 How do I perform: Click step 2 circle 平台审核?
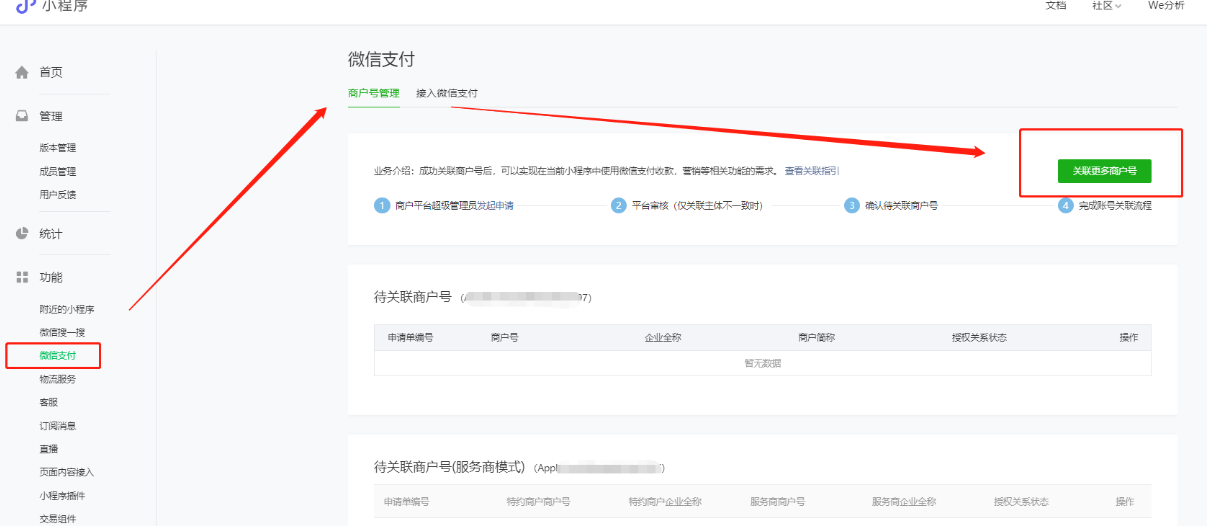point(619,205)
